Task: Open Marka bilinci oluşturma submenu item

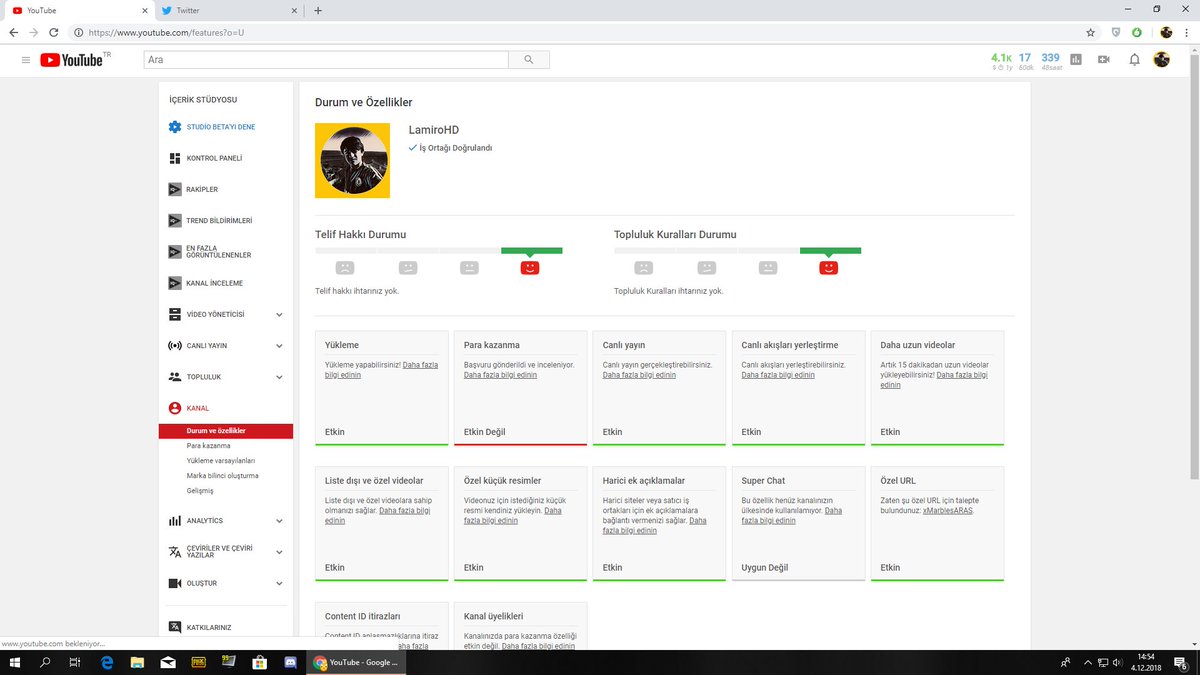Action: [x=223, y=476]
